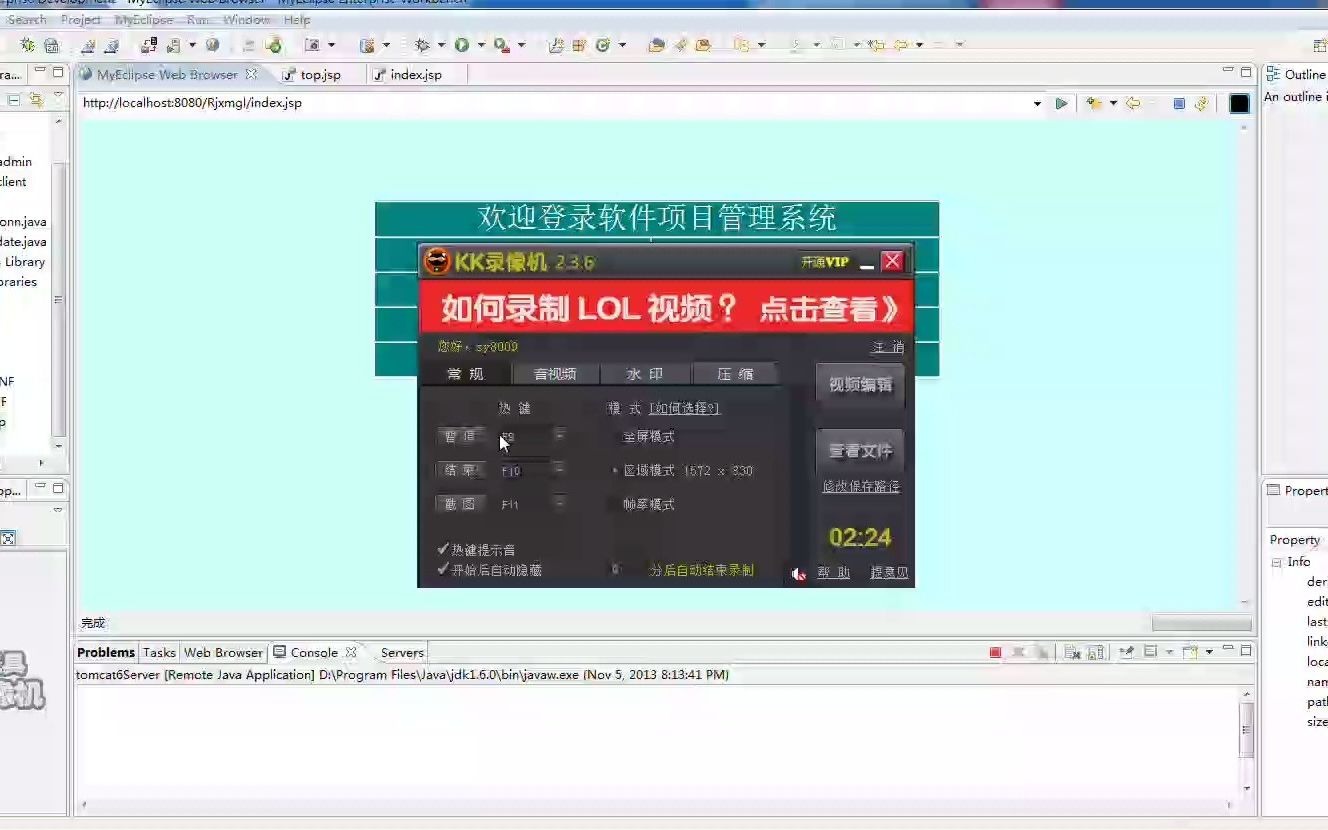Screen dimensions: 1328x830
Task: Click the 视频编辑 button
Action: pyautogui.click(x=860, y=385)
